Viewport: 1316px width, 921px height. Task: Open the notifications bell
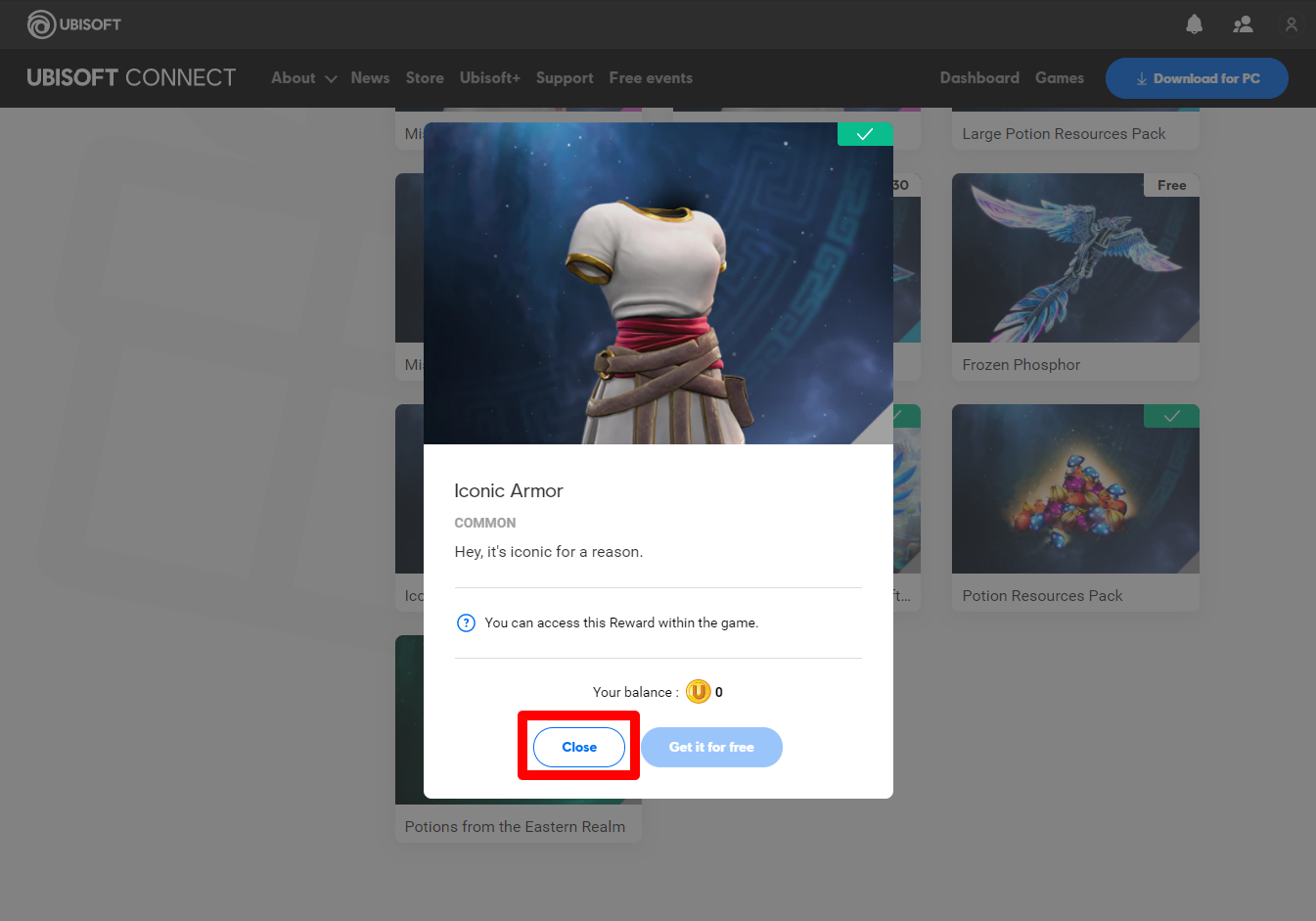(1194, 24)
